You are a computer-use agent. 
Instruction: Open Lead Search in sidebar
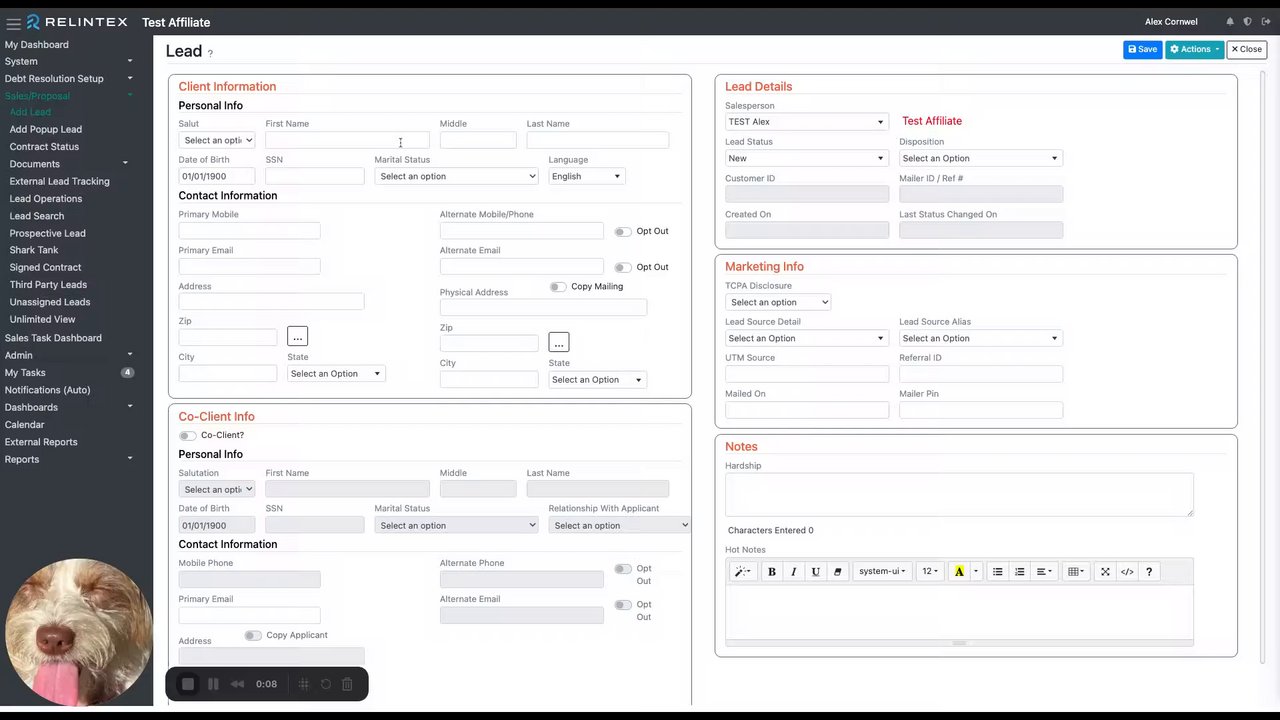(x=37, y=216)
